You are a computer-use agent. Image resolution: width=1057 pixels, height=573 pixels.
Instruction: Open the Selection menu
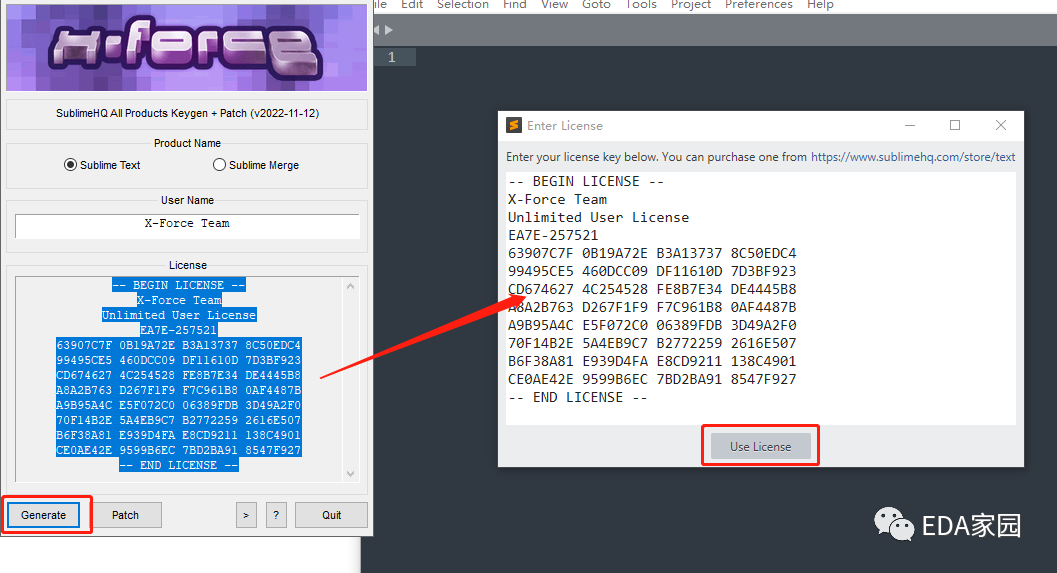click(x=462, y=5)
